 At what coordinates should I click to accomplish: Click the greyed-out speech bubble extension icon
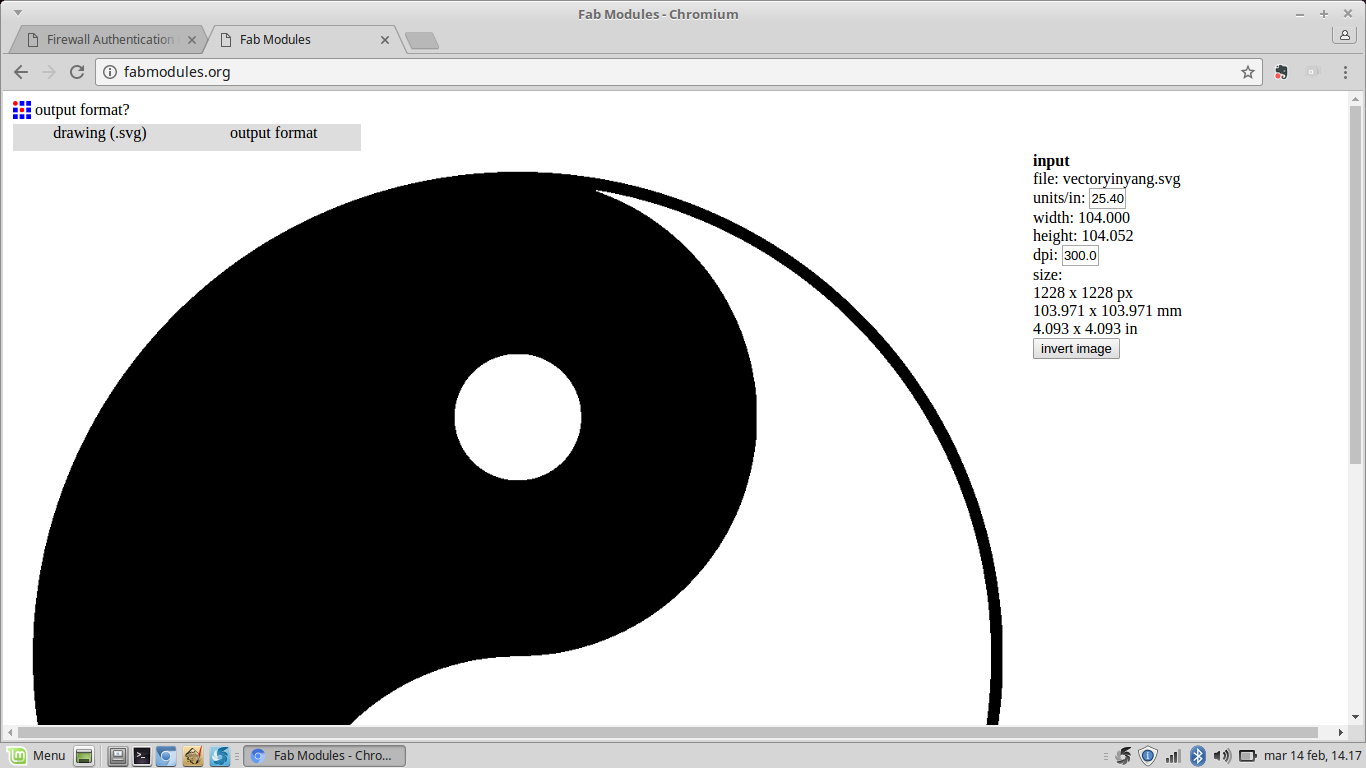1313,72
